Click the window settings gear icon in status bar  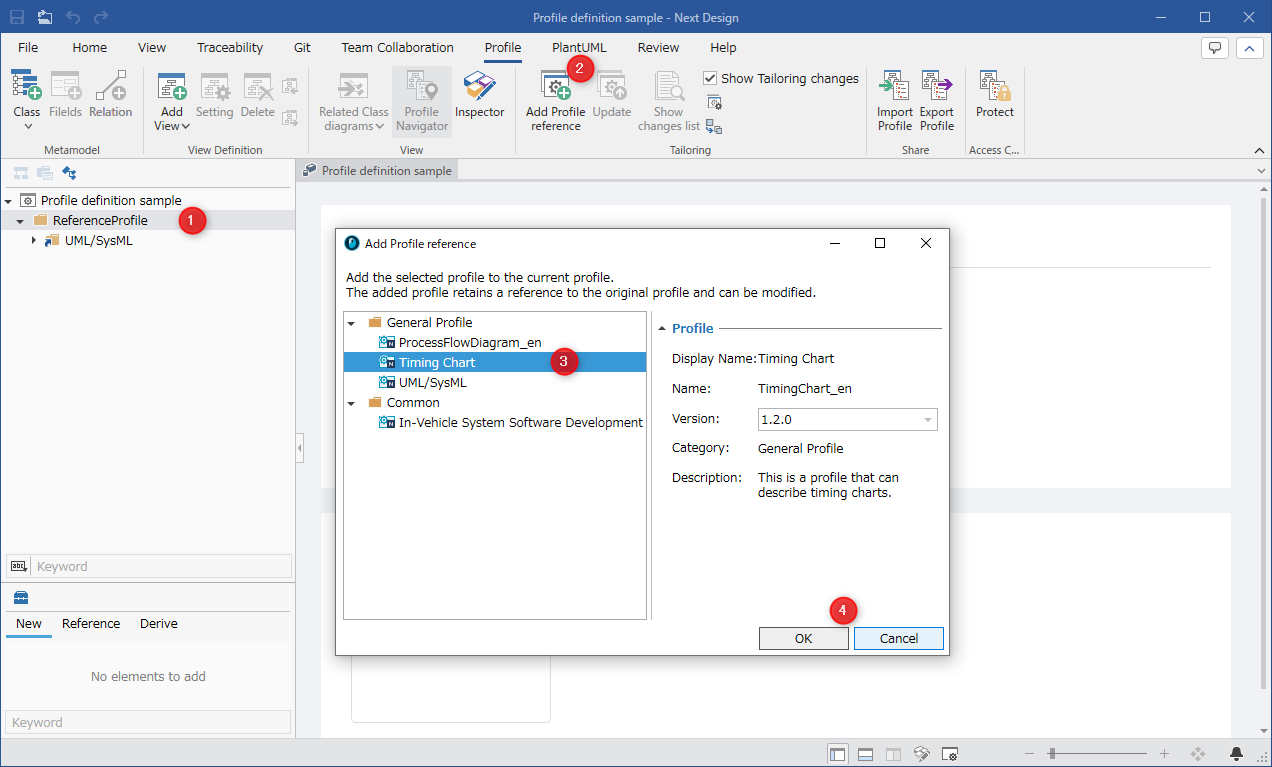(x=950, y=753)
